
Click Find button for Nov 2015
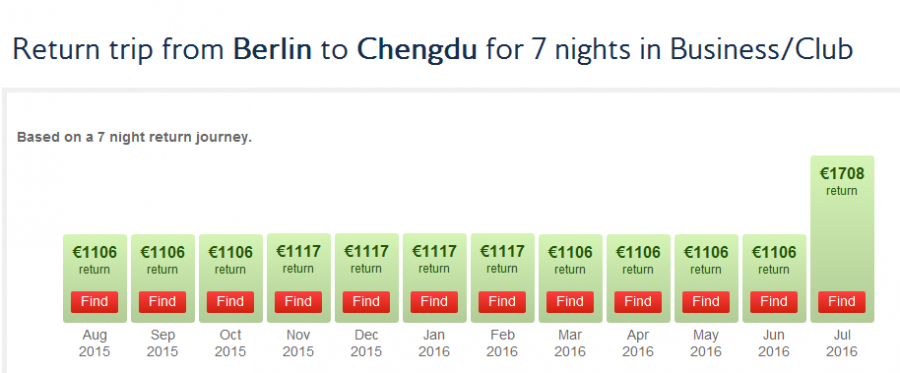click(x=298, y=302)
